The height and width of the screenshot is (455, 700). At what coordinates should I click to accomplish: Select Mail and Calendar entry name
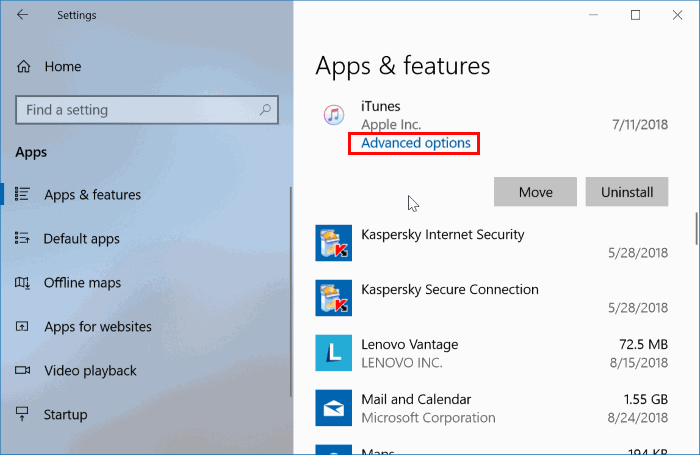click(x=416, y=399)
